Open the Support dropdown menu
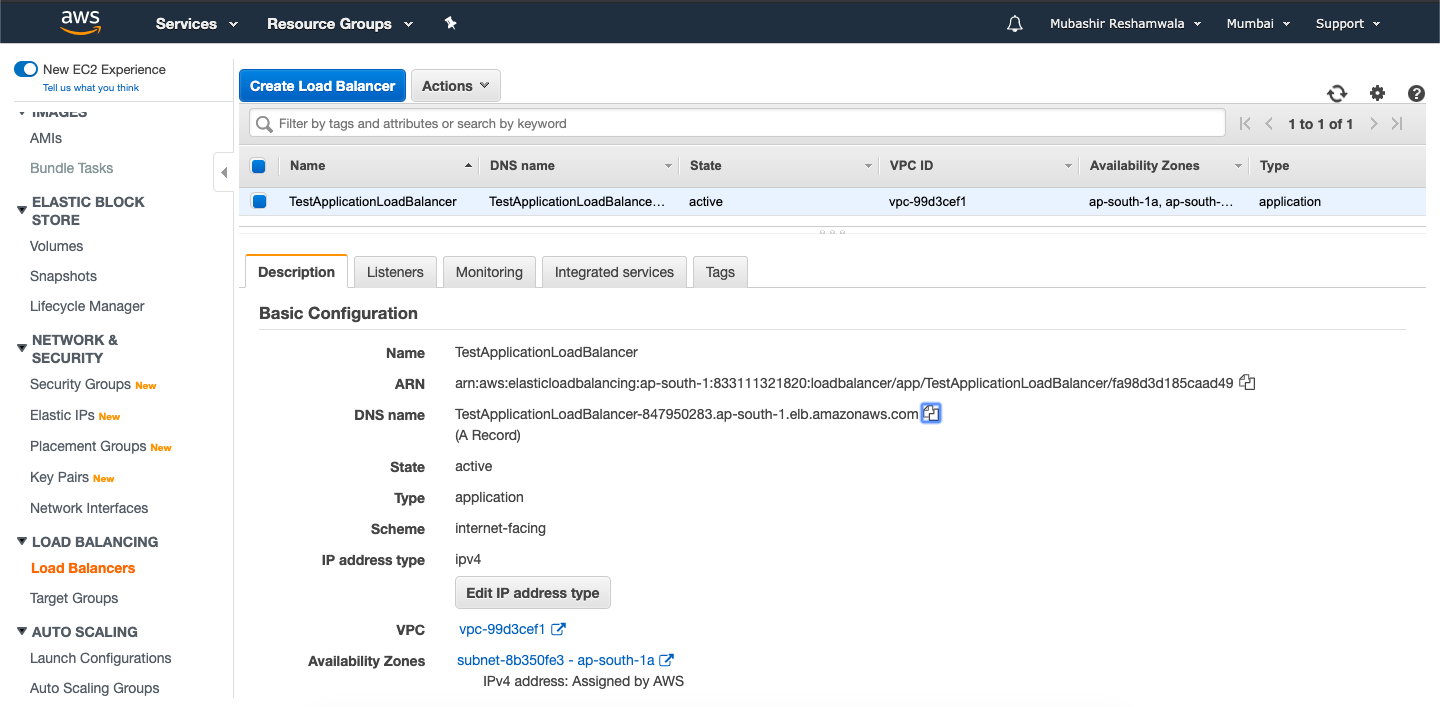 (1348, 23)
